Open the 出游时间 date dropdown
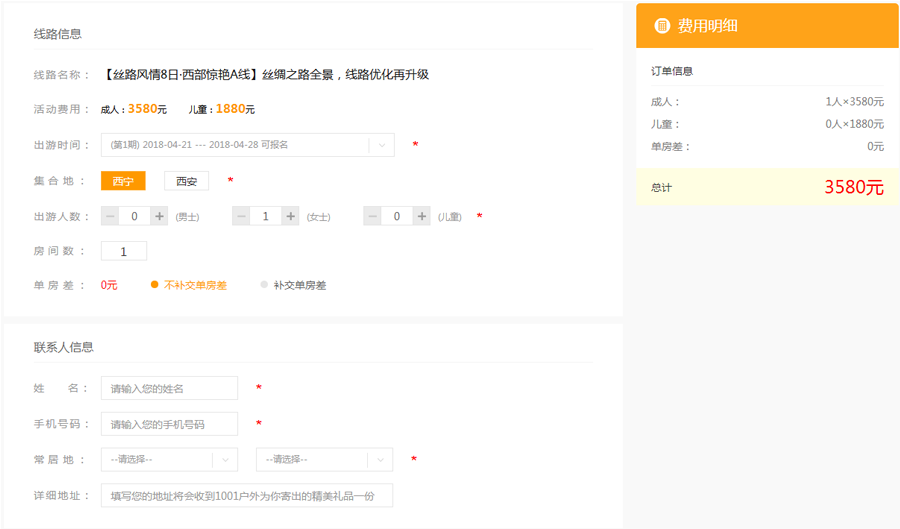 [248, 145]
